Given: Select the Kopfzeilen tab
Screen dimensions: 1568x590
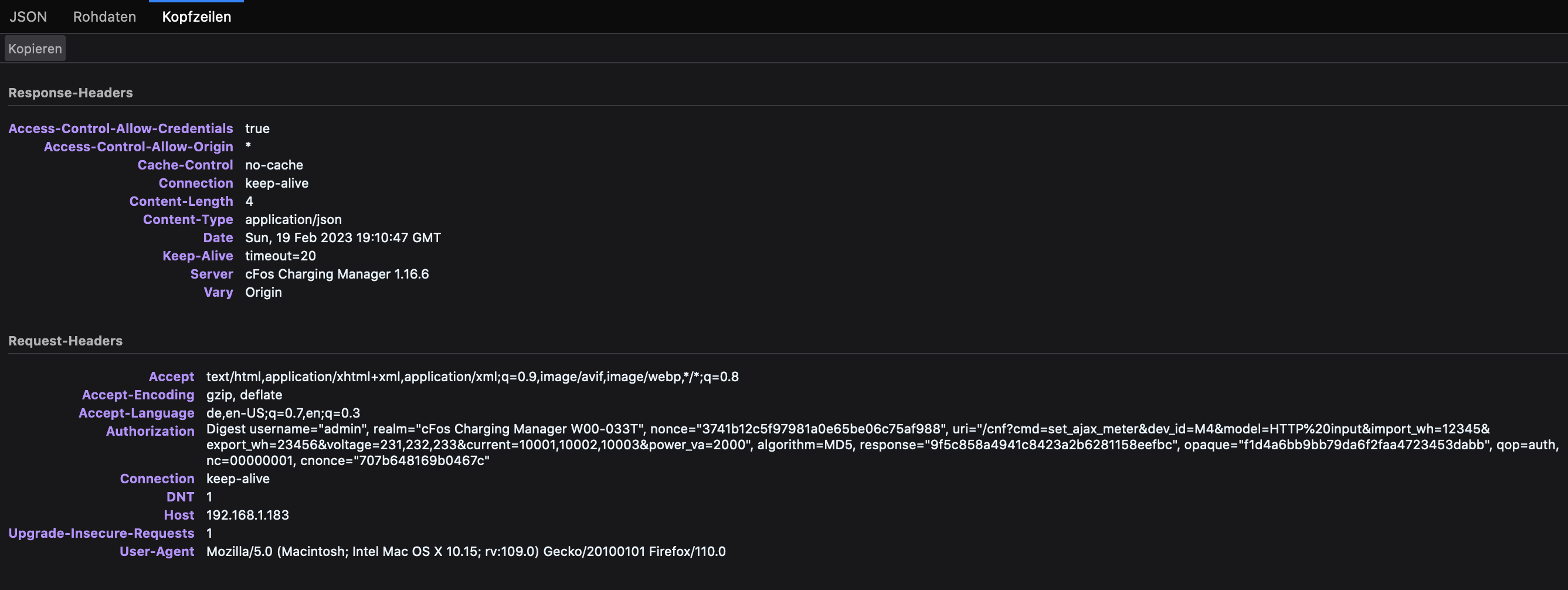Looking at the screenshot, I should pos(196,16).
